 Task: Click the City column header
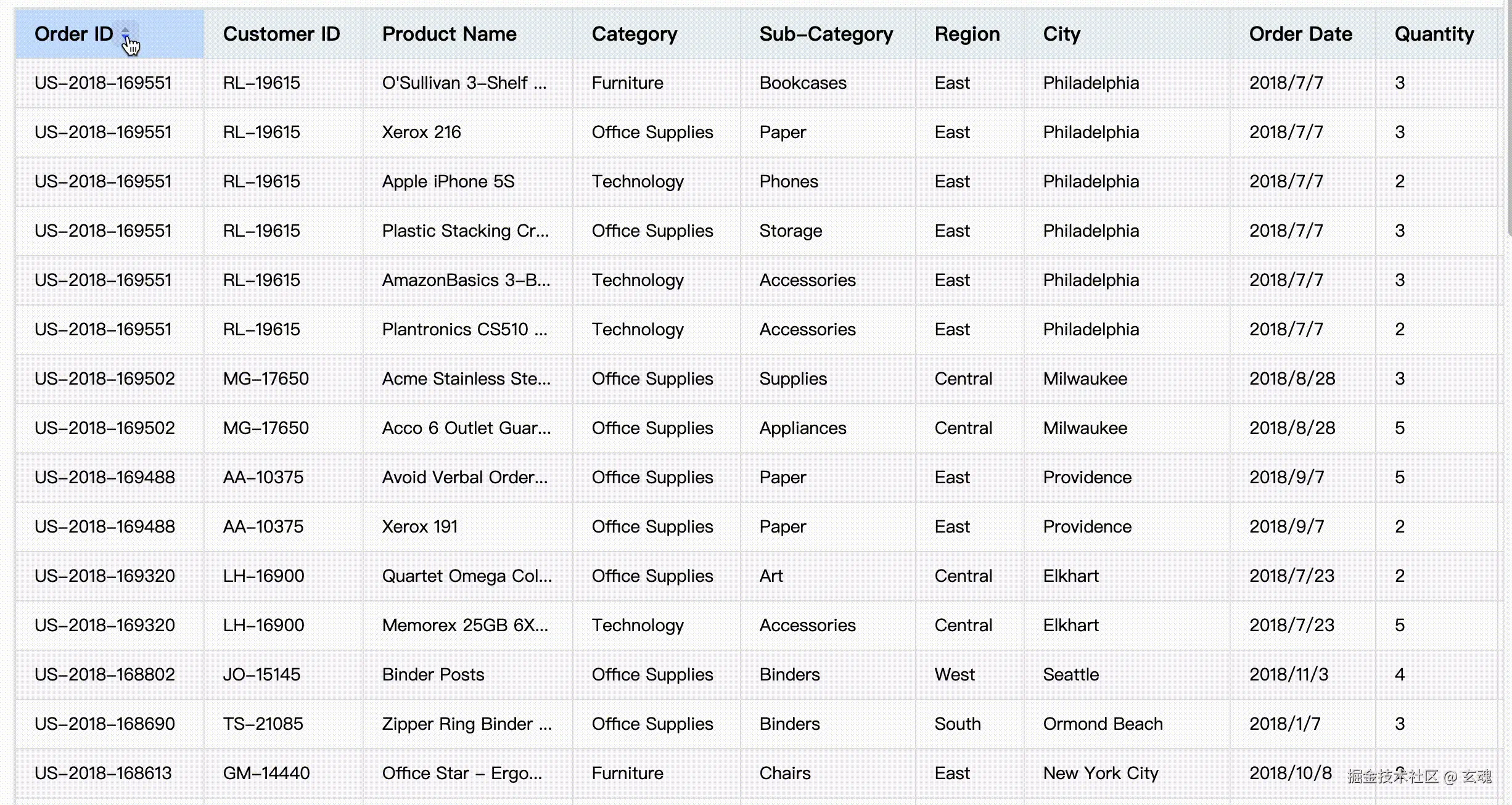click(1061, 34)
